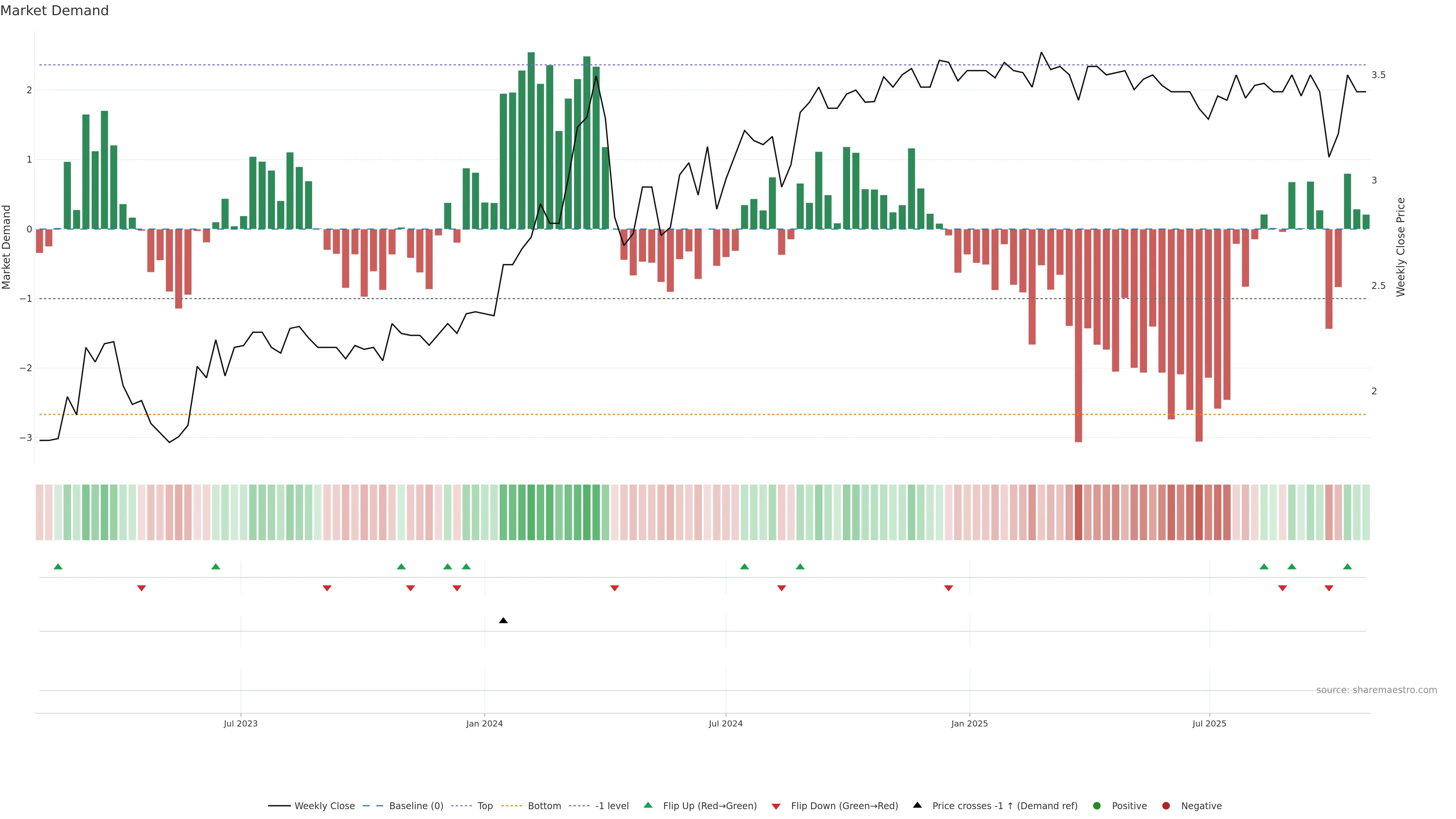Viewport: 1456px width, 819px height.
Task: Click the Positive green circle legend icon
Action: tap(1097, 806)
